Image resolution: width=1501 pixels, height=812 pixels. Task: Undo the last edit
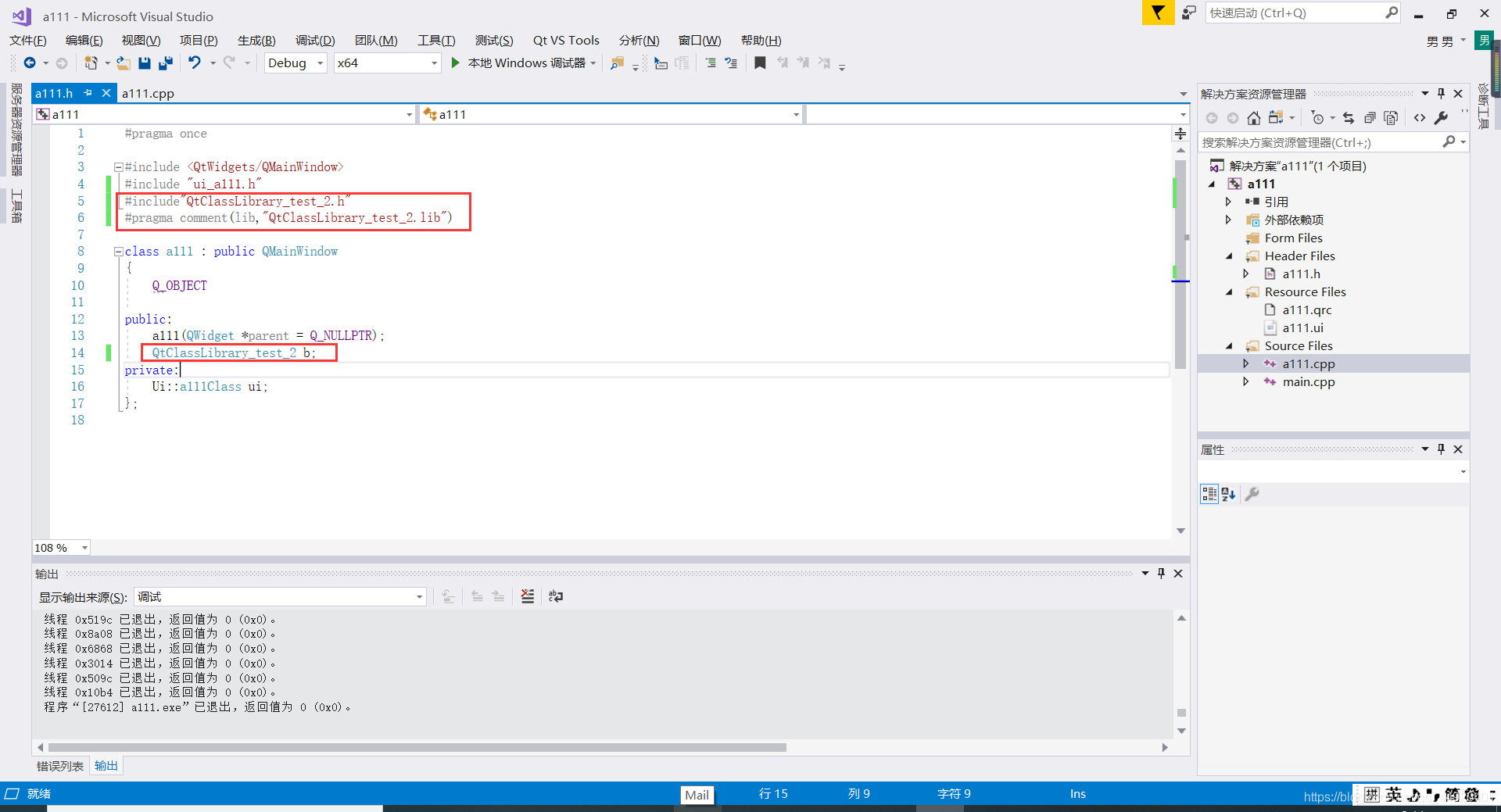coord(195,63)
